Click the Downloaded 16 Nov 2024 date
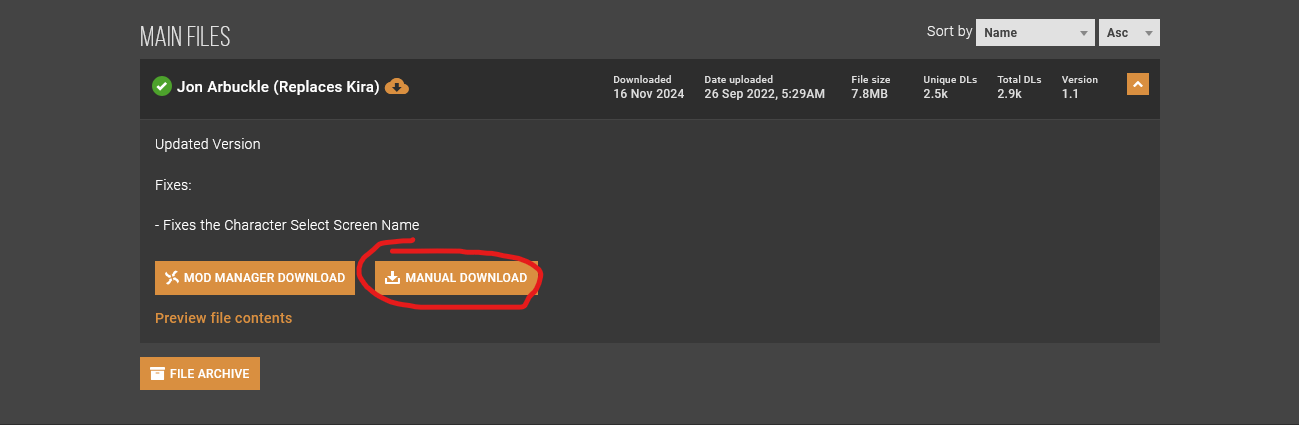Screen dimensions: 1299x425 (x=648, y=94)
